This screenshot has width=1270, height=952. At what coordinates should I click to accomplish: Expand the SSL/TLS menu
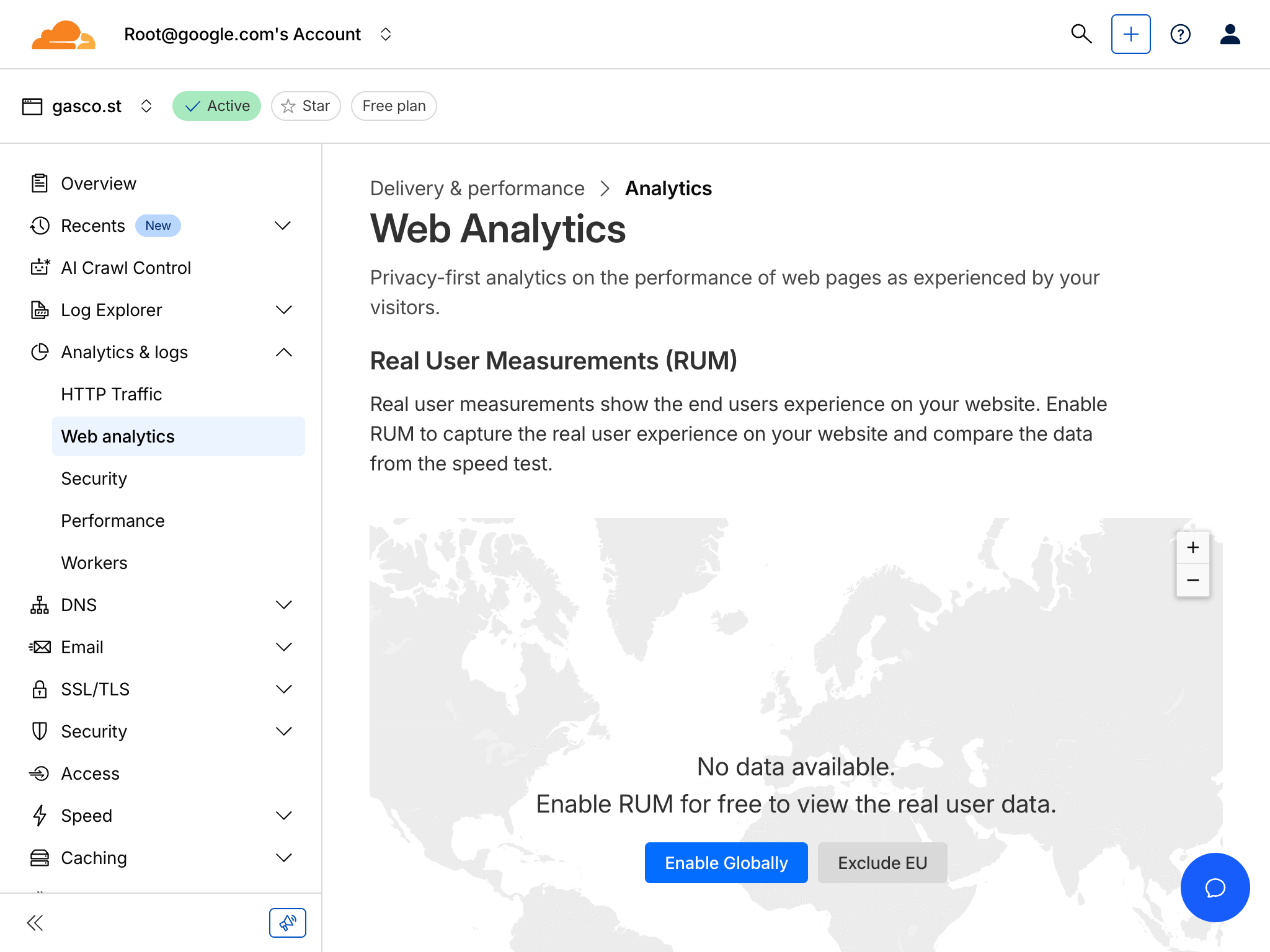pos(283,689)
